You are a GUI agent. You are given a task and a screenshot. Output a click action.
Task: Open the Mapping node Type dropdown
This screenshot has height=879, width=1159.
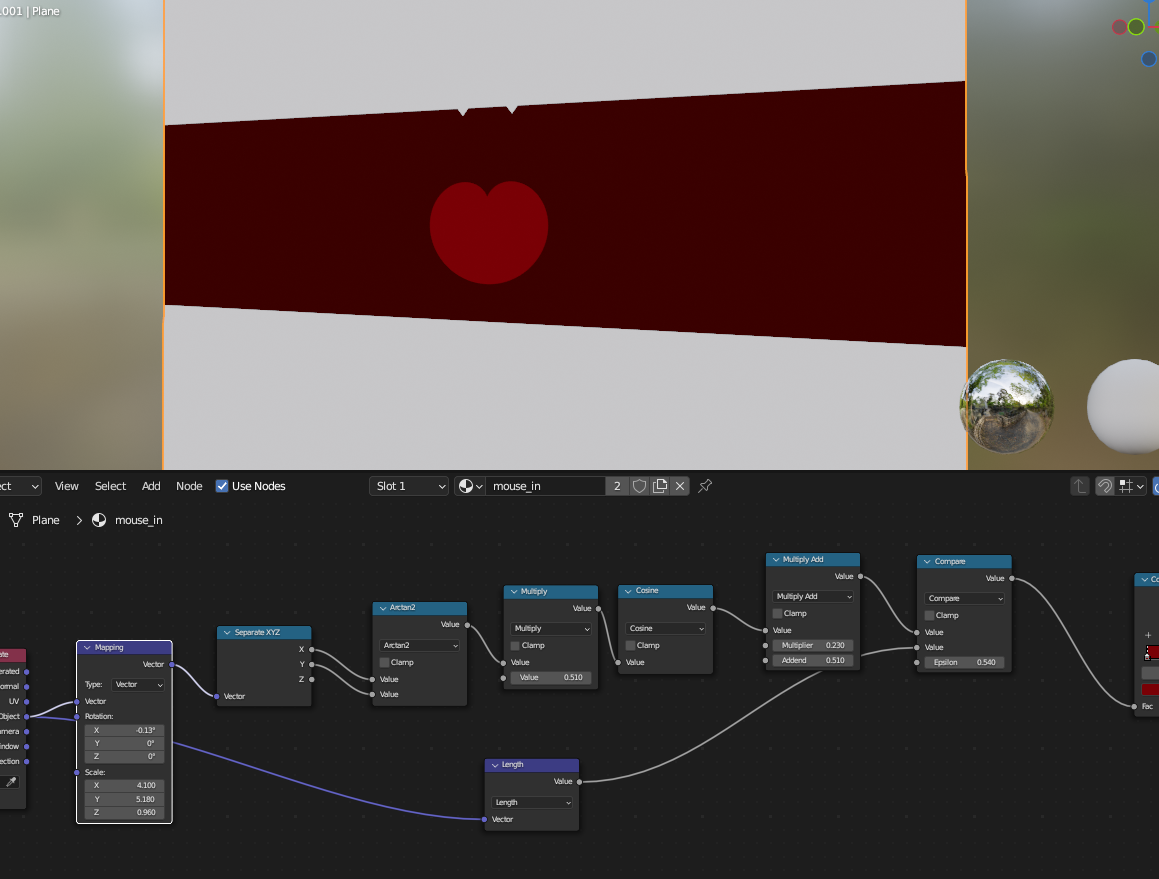pos(138,685)
